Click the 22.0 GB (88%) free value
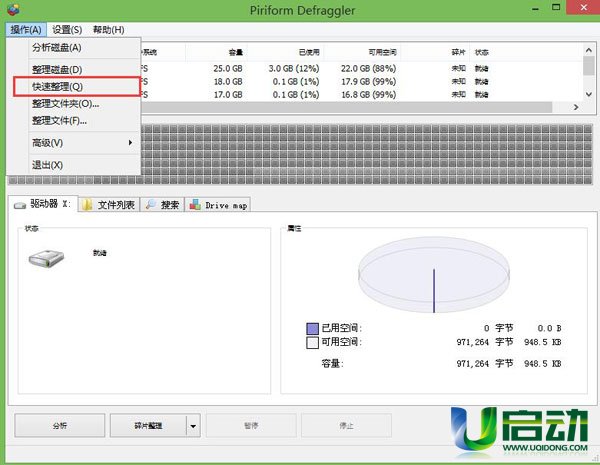 pos(368,69)
